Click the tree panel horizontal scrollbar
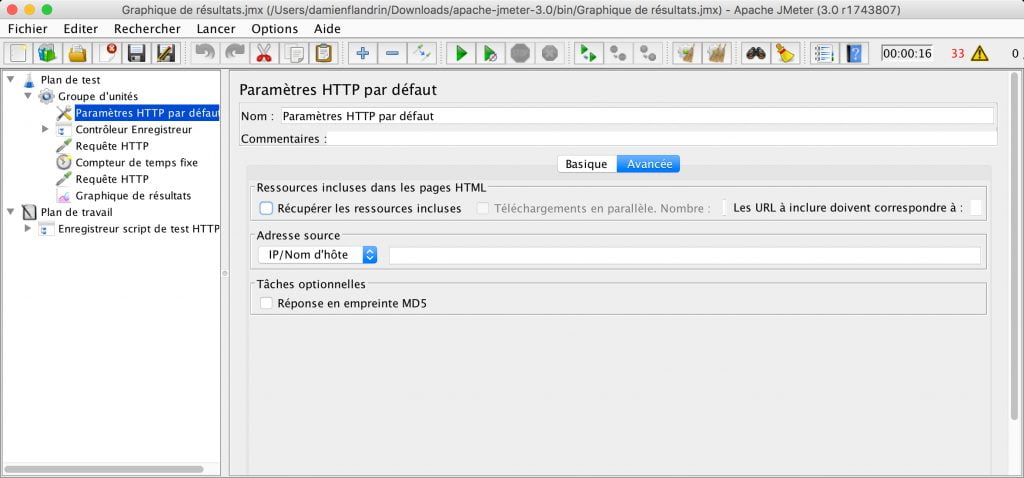 (x=104, y=469)
